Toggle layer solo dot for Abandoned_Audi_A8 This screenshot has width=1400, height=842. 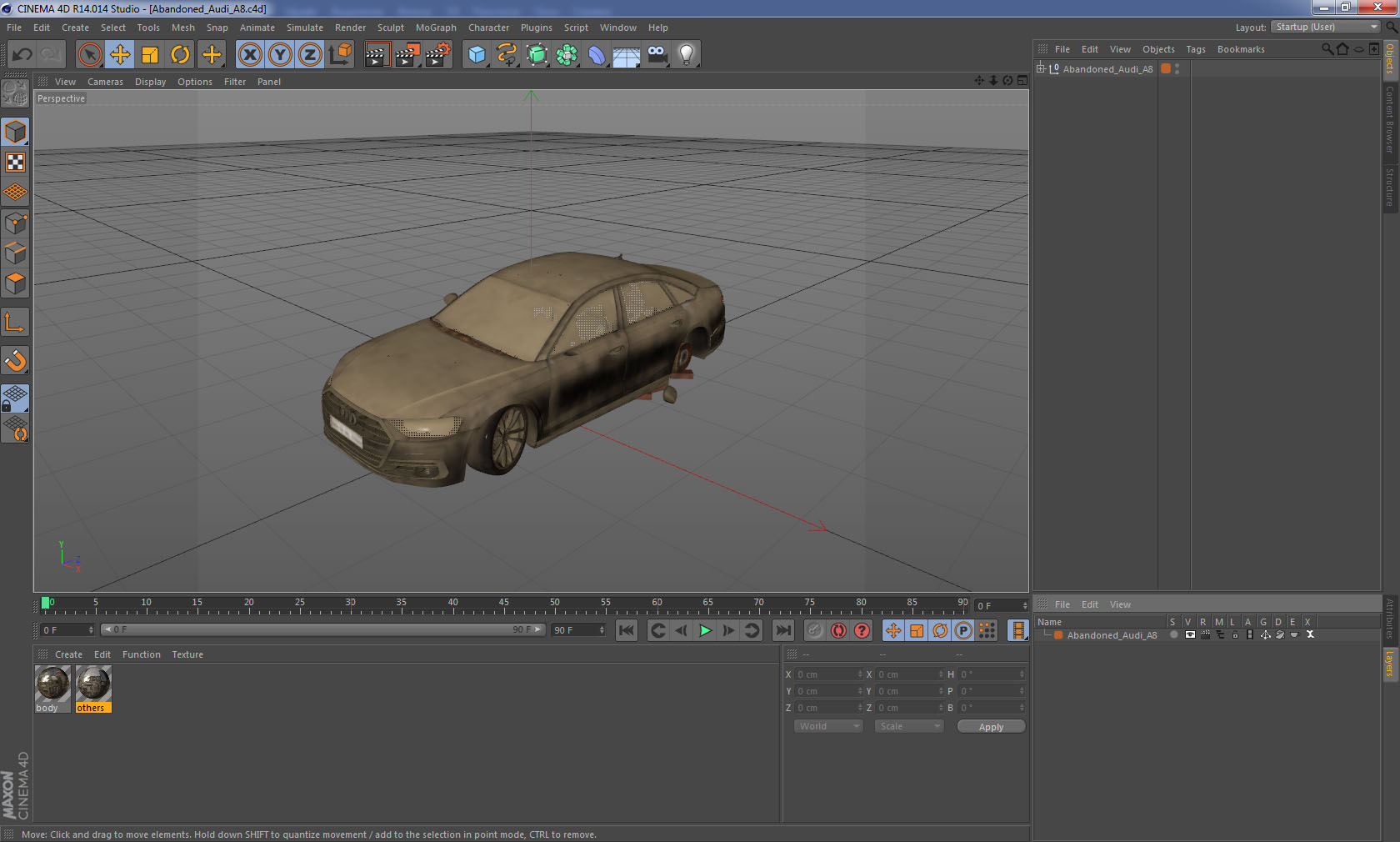coord(1173,634)
